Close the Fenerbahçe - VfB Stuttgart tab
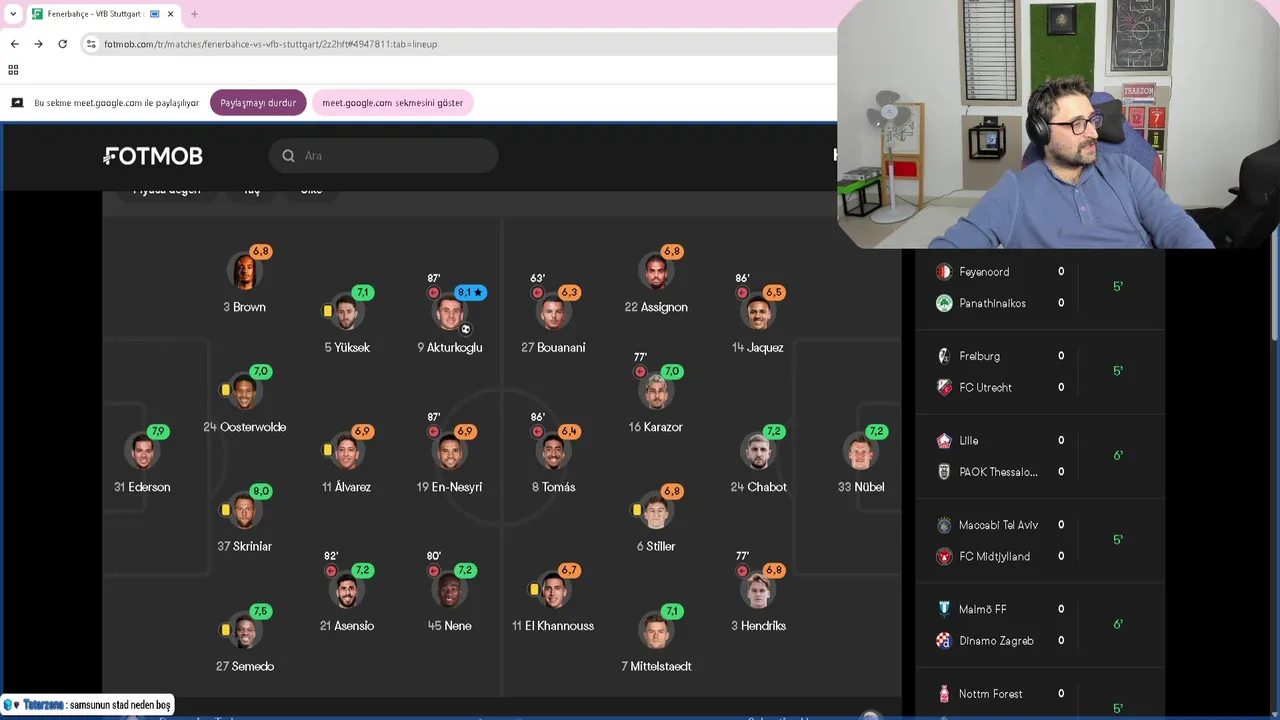1280x720 pixels. [170, 14]
